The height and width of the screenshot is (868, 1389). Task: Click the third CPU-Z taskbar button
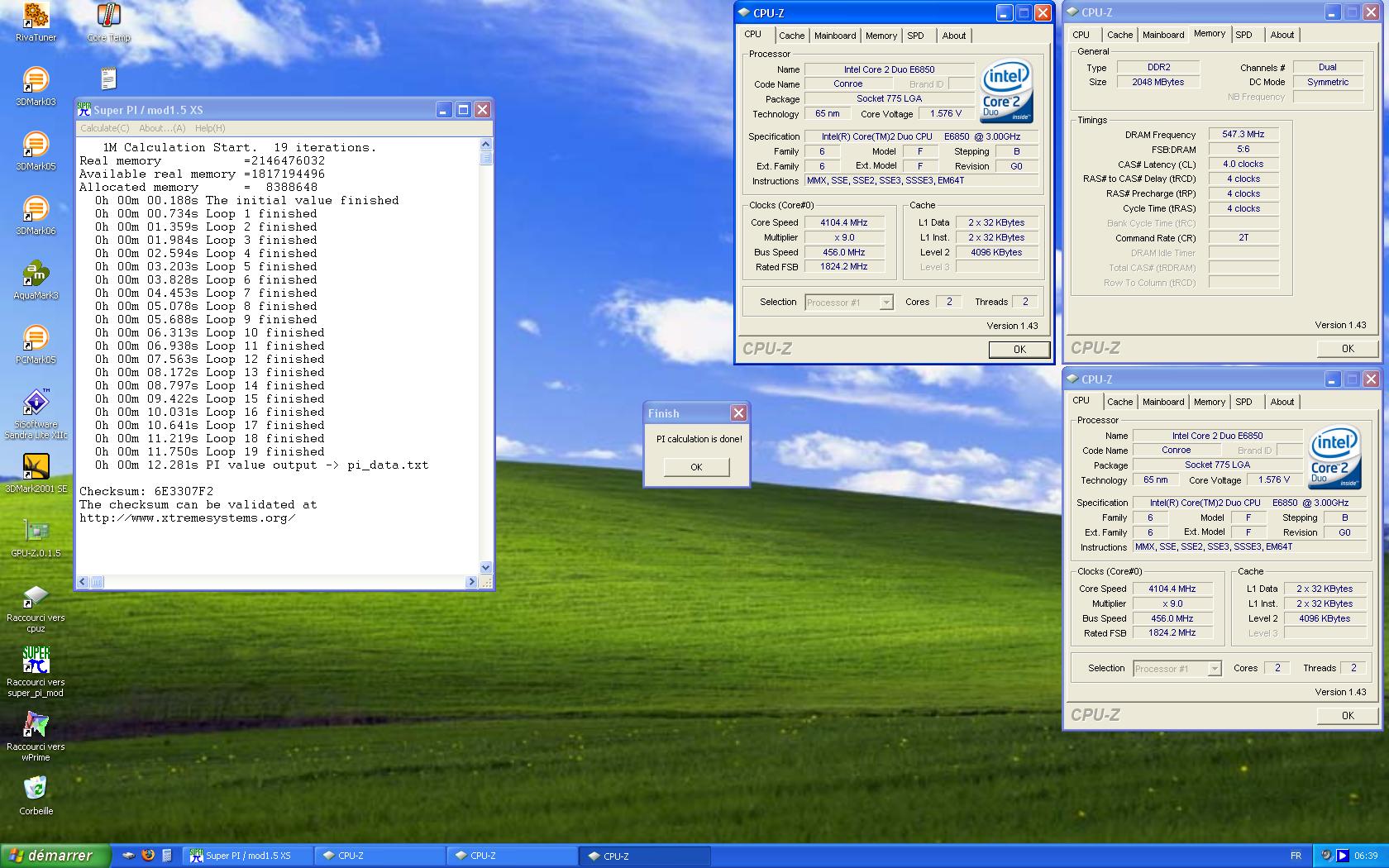coord(645,856)
